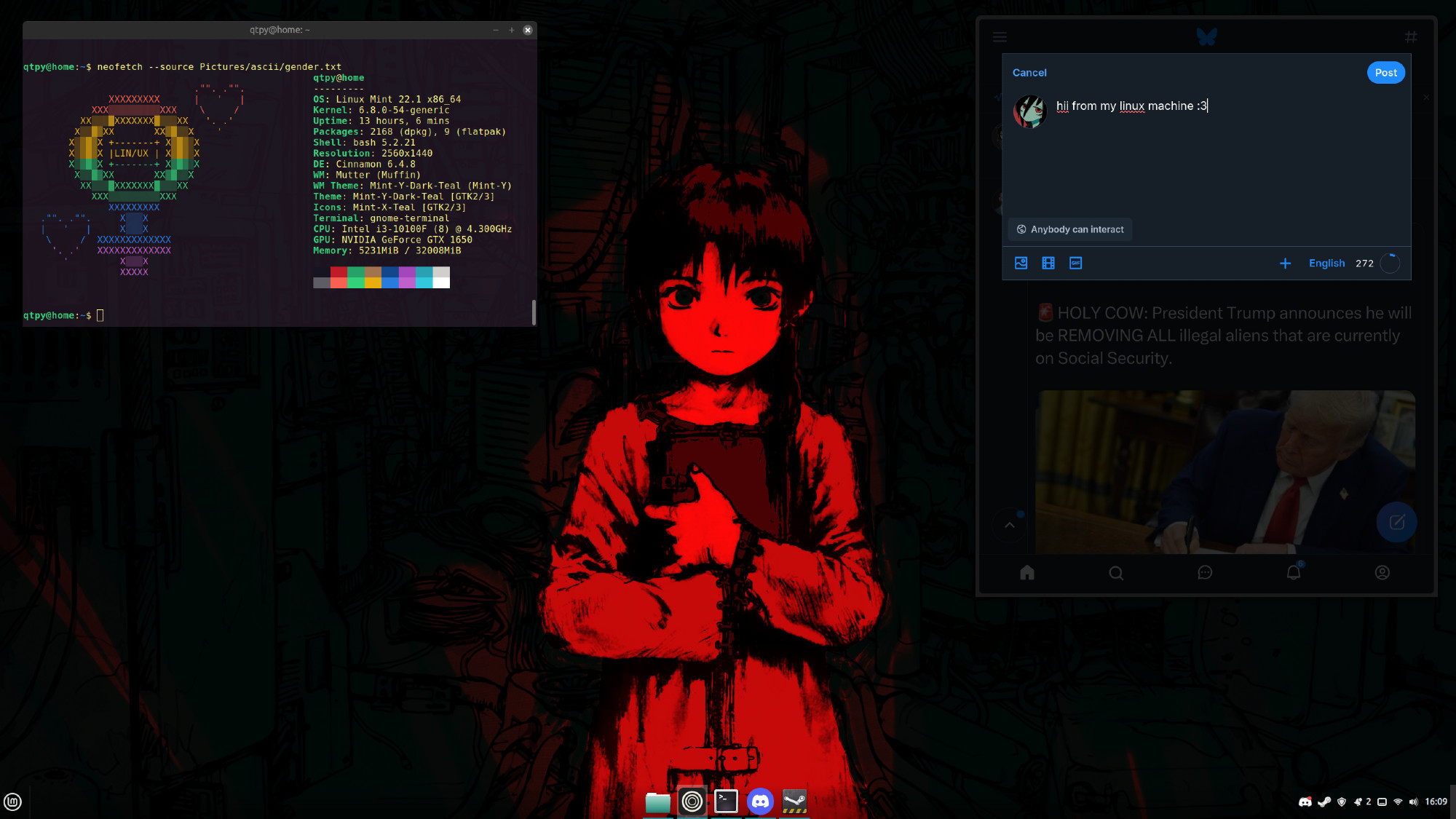Cancel the post draft
The width and height of the screenshot is (1456, 819).
(1029, 73)
